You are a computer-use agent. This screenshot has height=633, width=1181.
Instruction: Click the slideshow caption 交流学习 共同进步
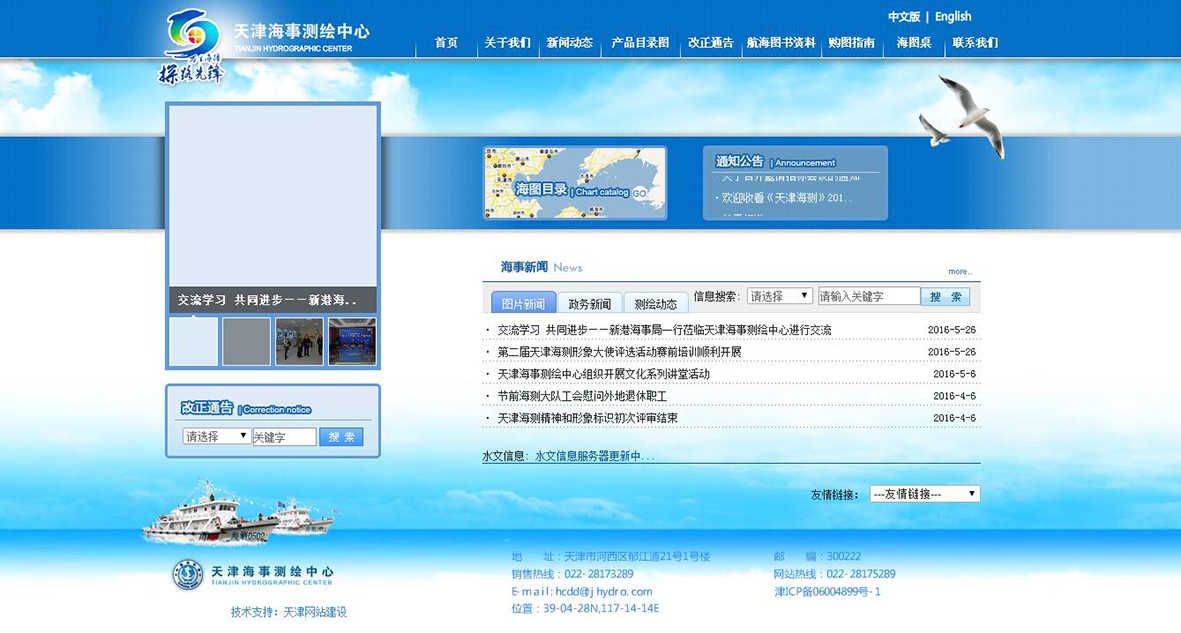(x=267, y=300)
